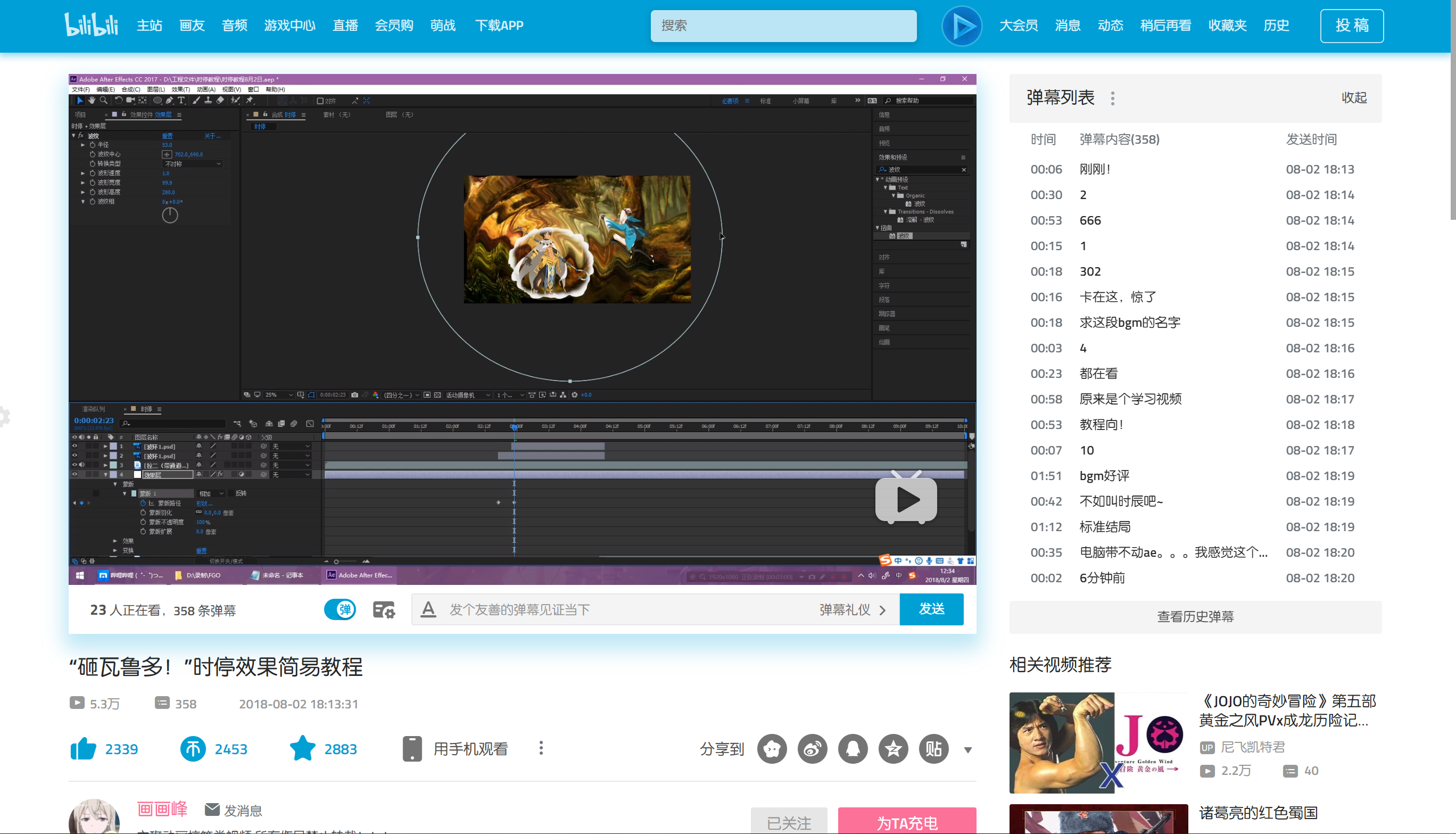Open 弹幕礼仪 chevron
Viewport: 1456px width, 834px height.
(x=882, y=610)
